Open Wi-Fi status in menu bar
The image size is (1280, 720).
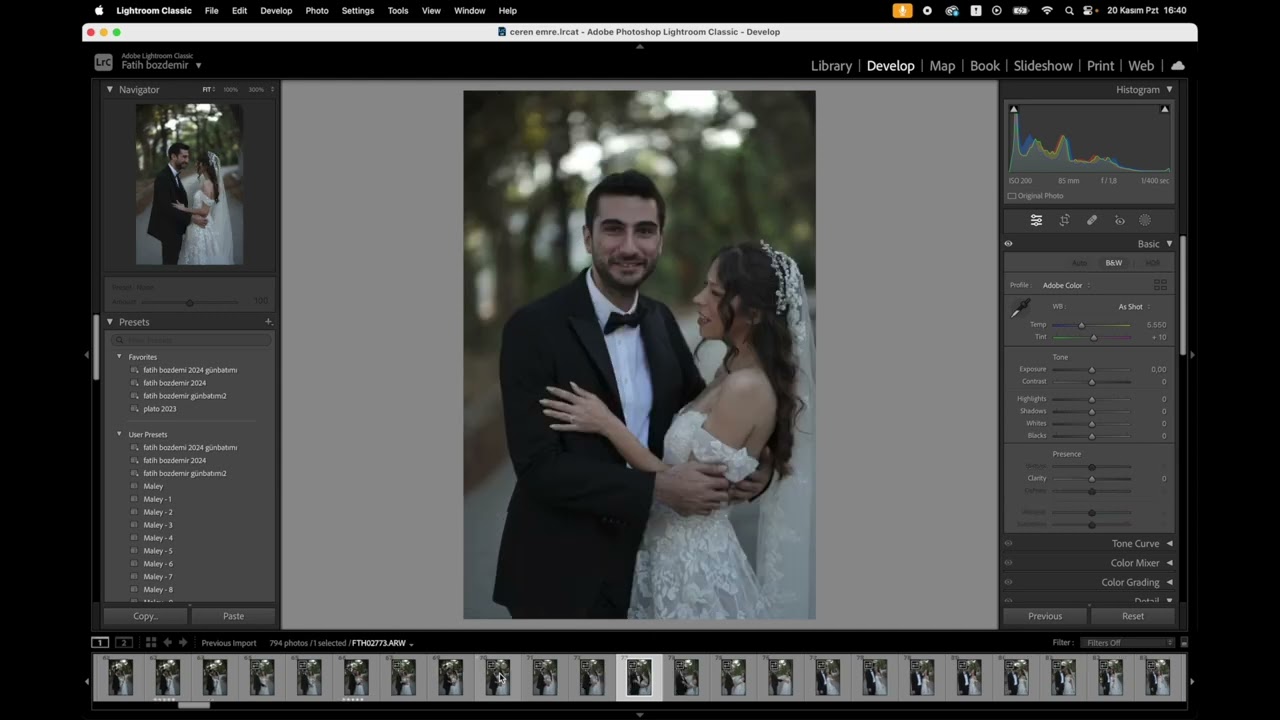(x=1047, y=11)
